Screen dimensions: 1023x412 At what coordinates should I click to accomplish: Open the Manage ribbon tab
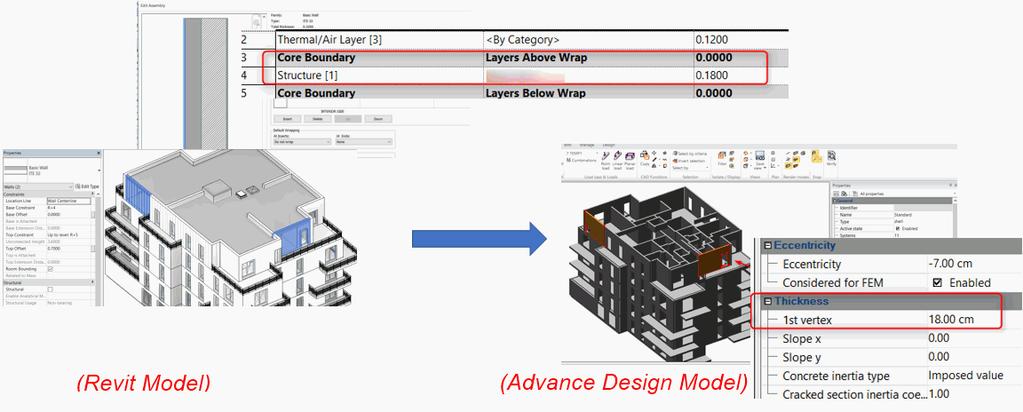(587, 145)
